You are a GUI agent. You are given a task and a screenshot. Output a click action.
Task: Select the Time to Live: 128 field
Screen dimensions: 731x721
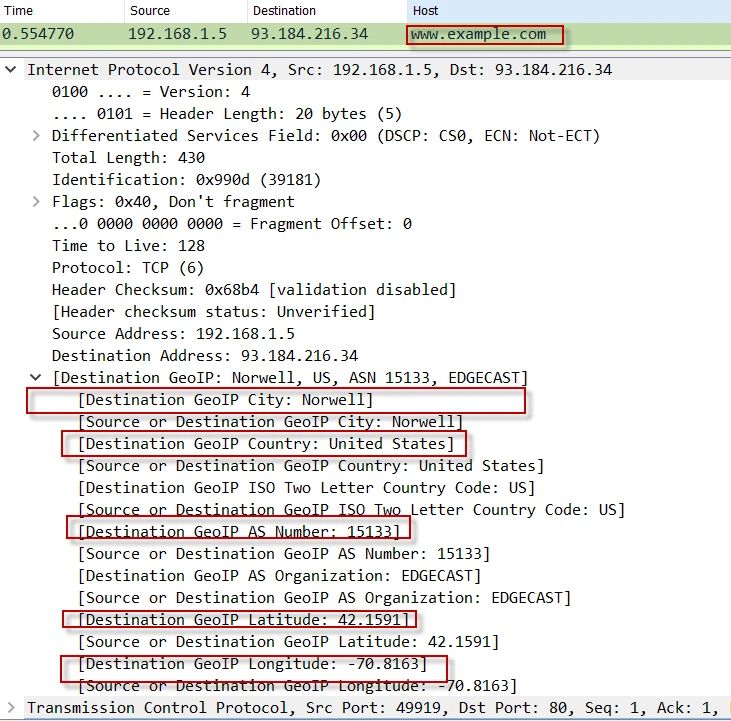[128, 246]
